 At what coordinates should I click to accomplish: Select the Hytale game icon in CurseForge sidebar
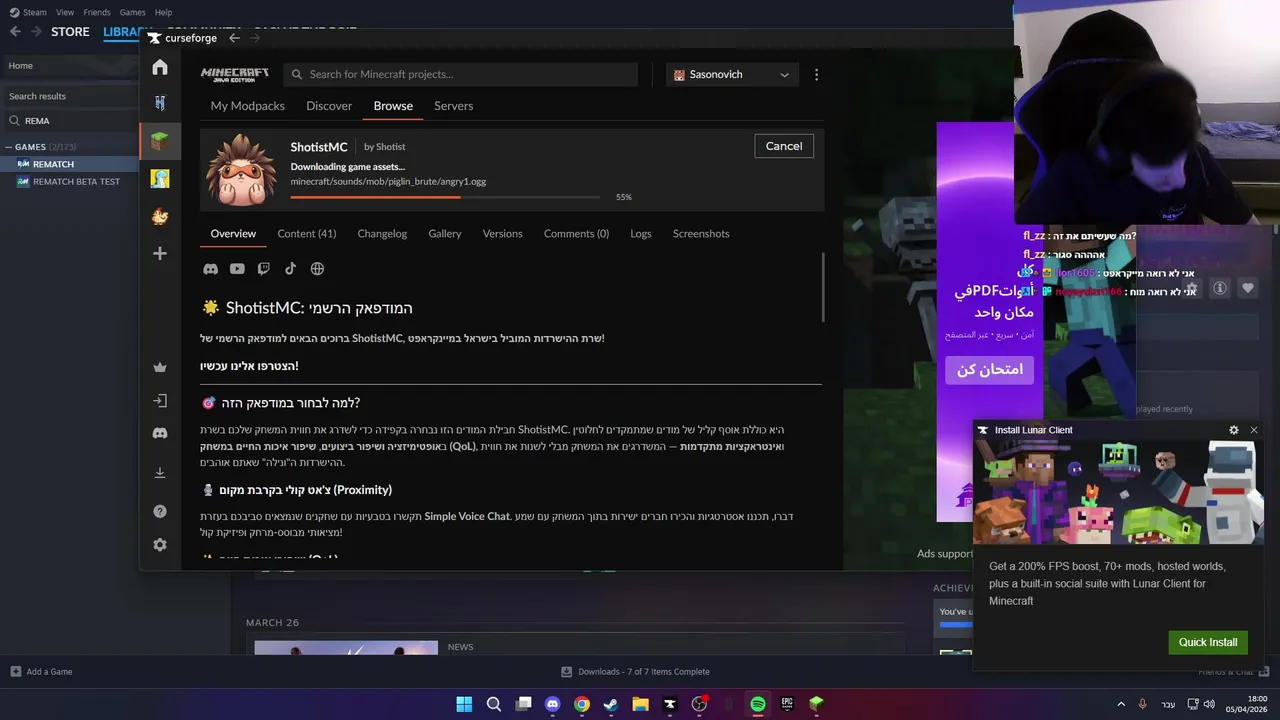click(160, 103)
